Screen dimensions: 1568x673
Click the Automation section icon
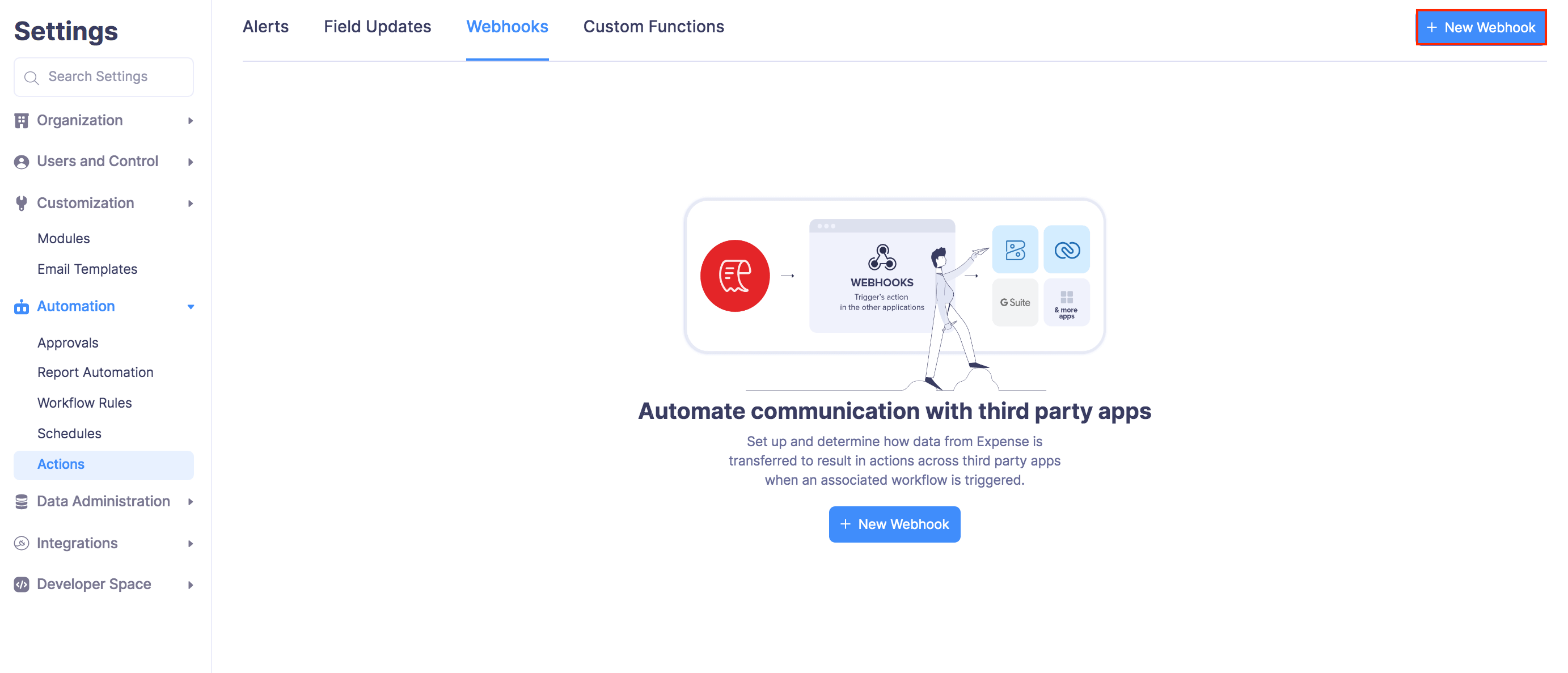point(22,306)
